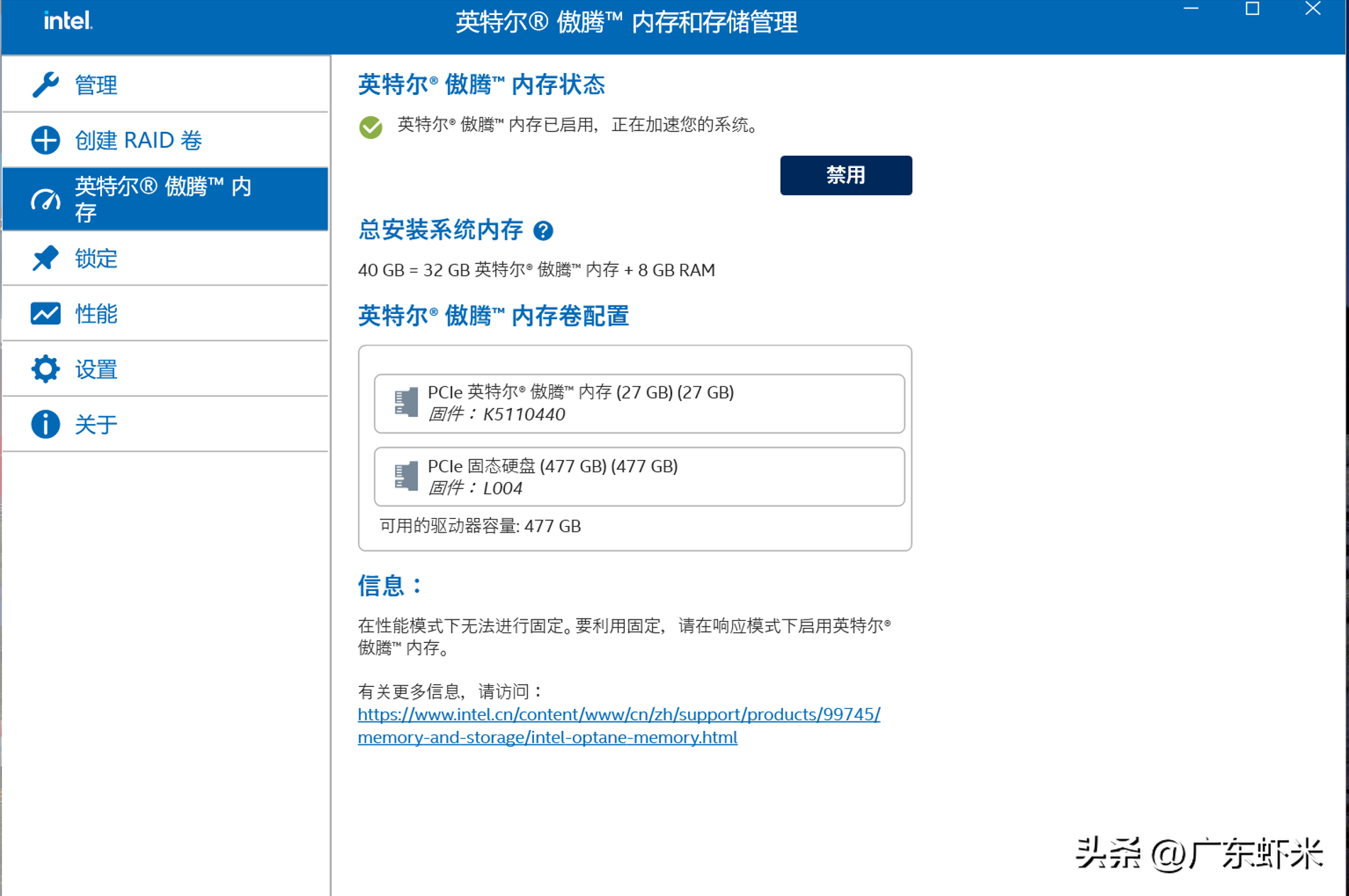Click the pin icon beside 锁定
This screenshot has height=896, width=1349.
(x=45, y=258)
